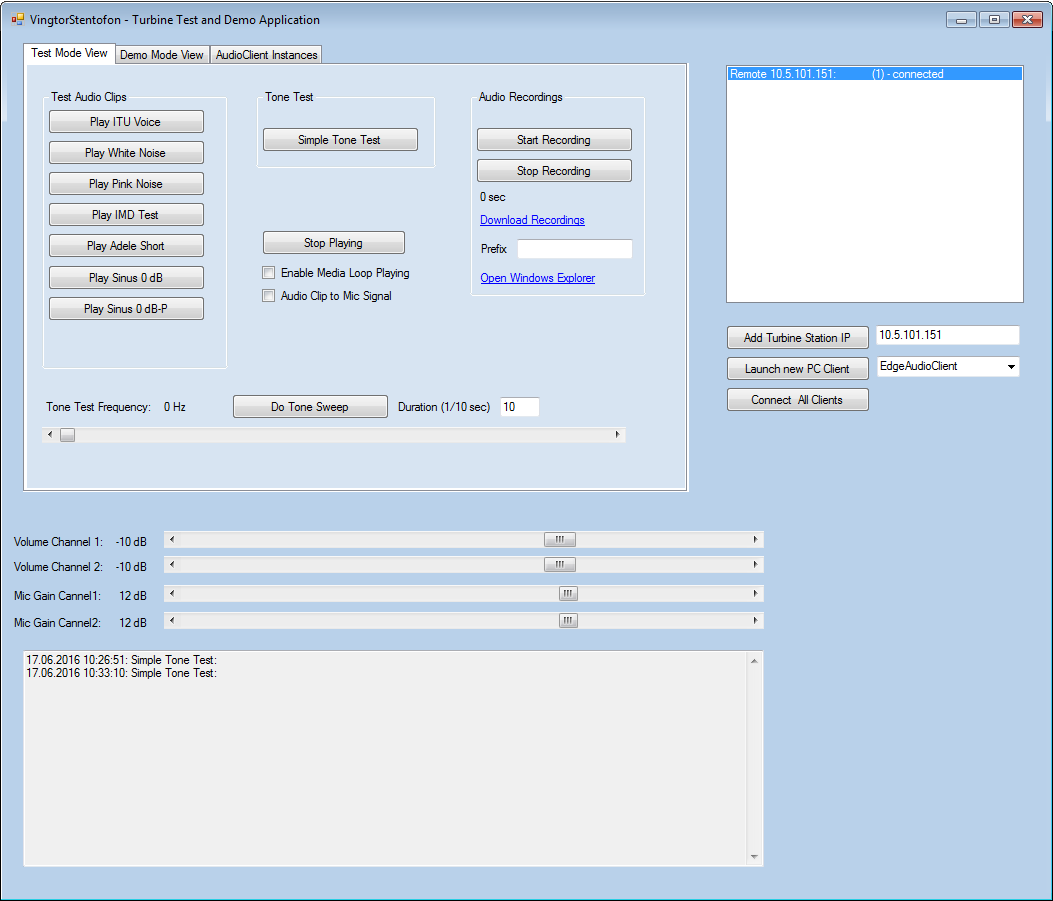Start the Simple Tone Test
Screen dimensions: 1053x901
point(339,140)
